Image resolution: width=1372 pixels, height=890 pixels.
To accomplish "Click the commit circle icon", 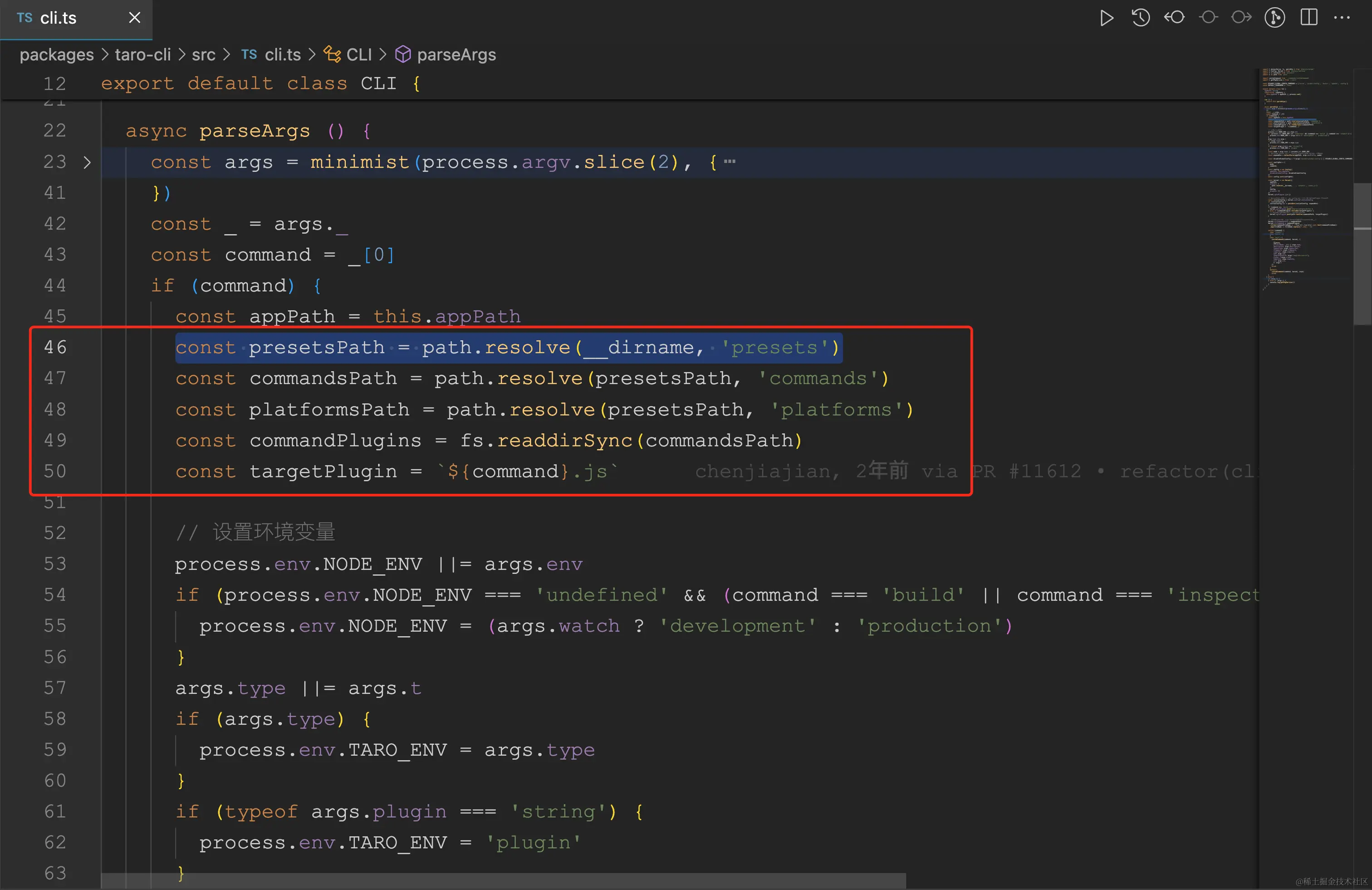I will pos(1208,18).
